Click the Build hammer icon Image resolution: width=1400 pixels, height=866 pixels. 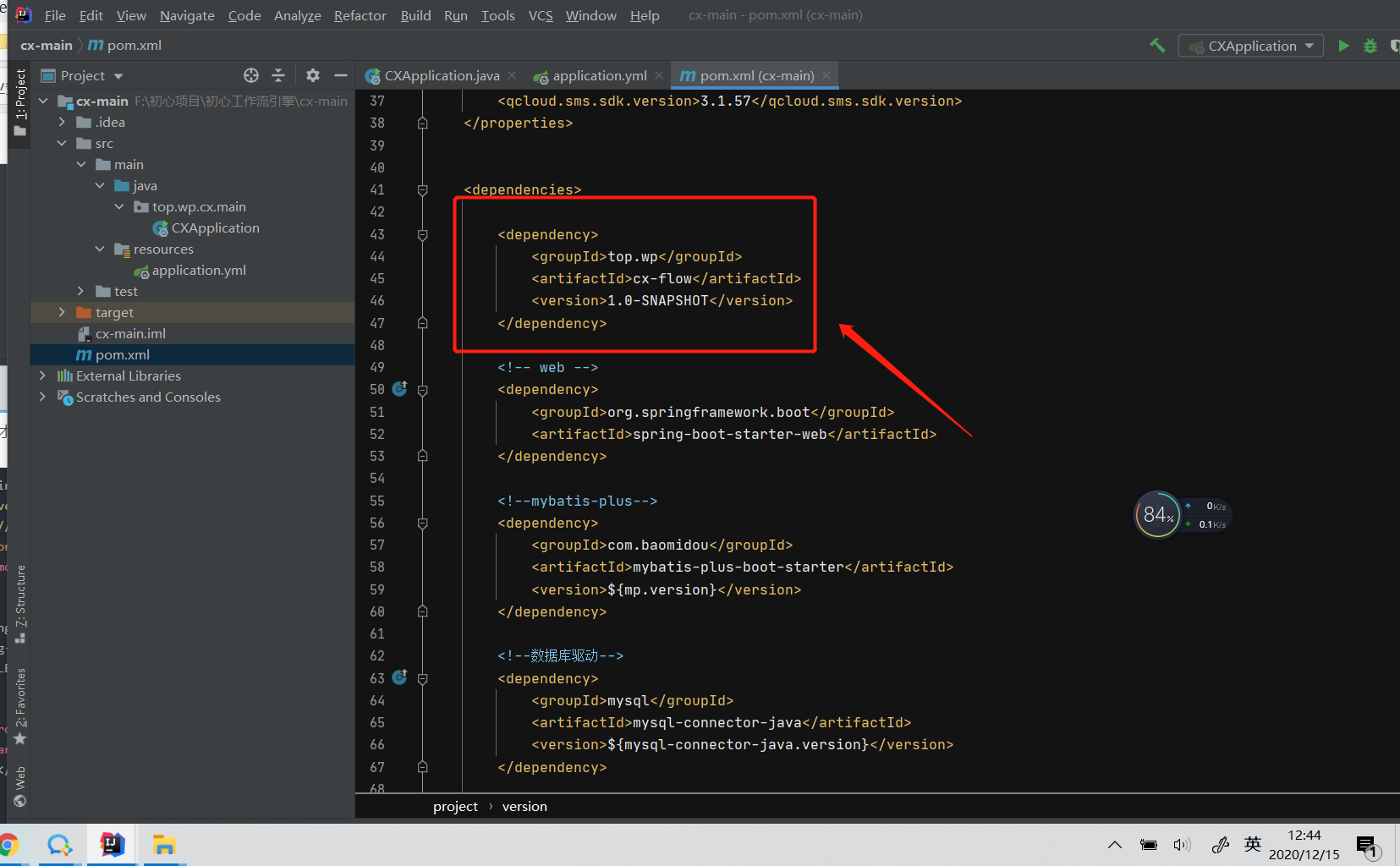1157,46
